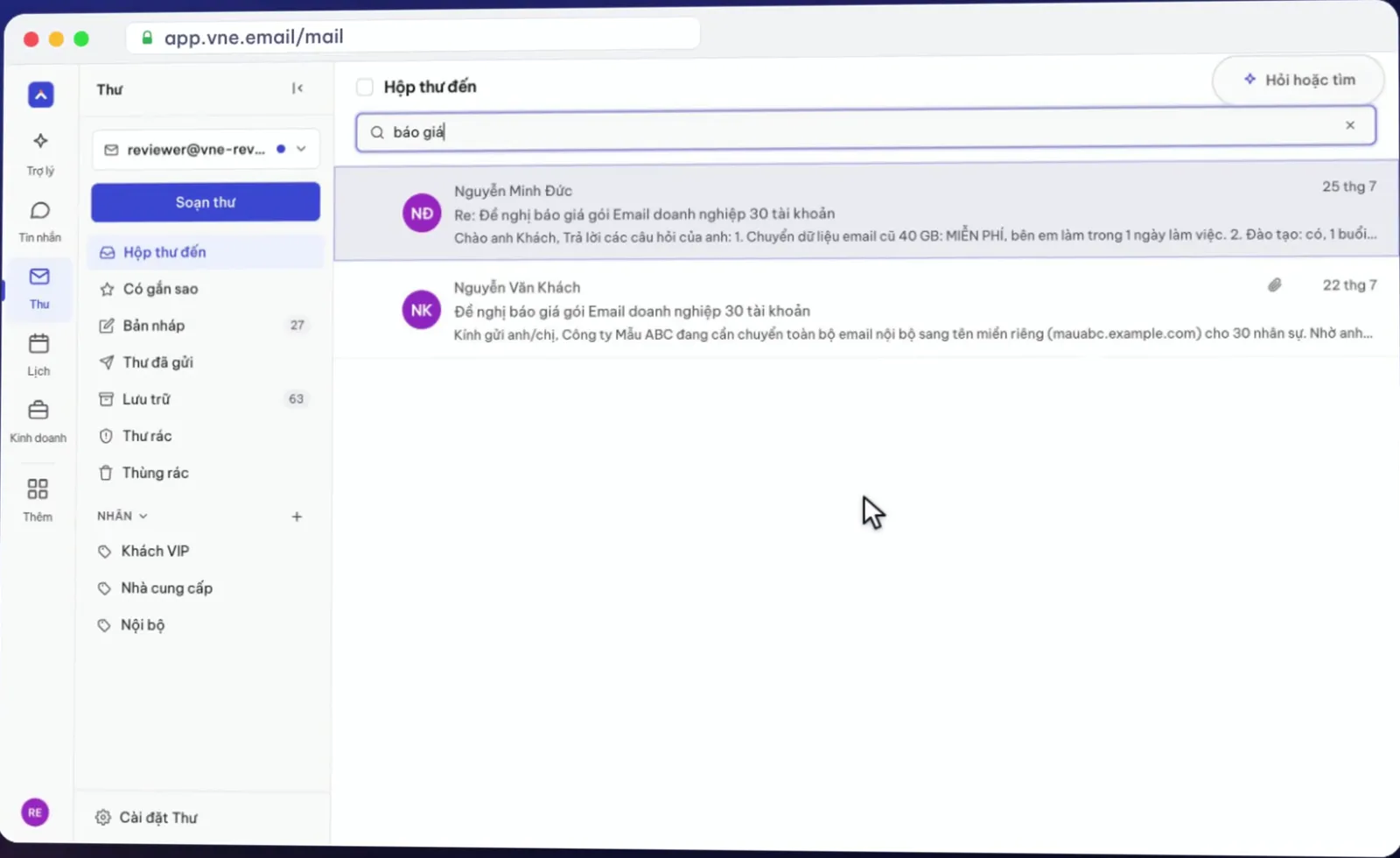Collapse the NHÃN labels section
The width and height of the screenshot is (1400, 858).
point(122,516)
